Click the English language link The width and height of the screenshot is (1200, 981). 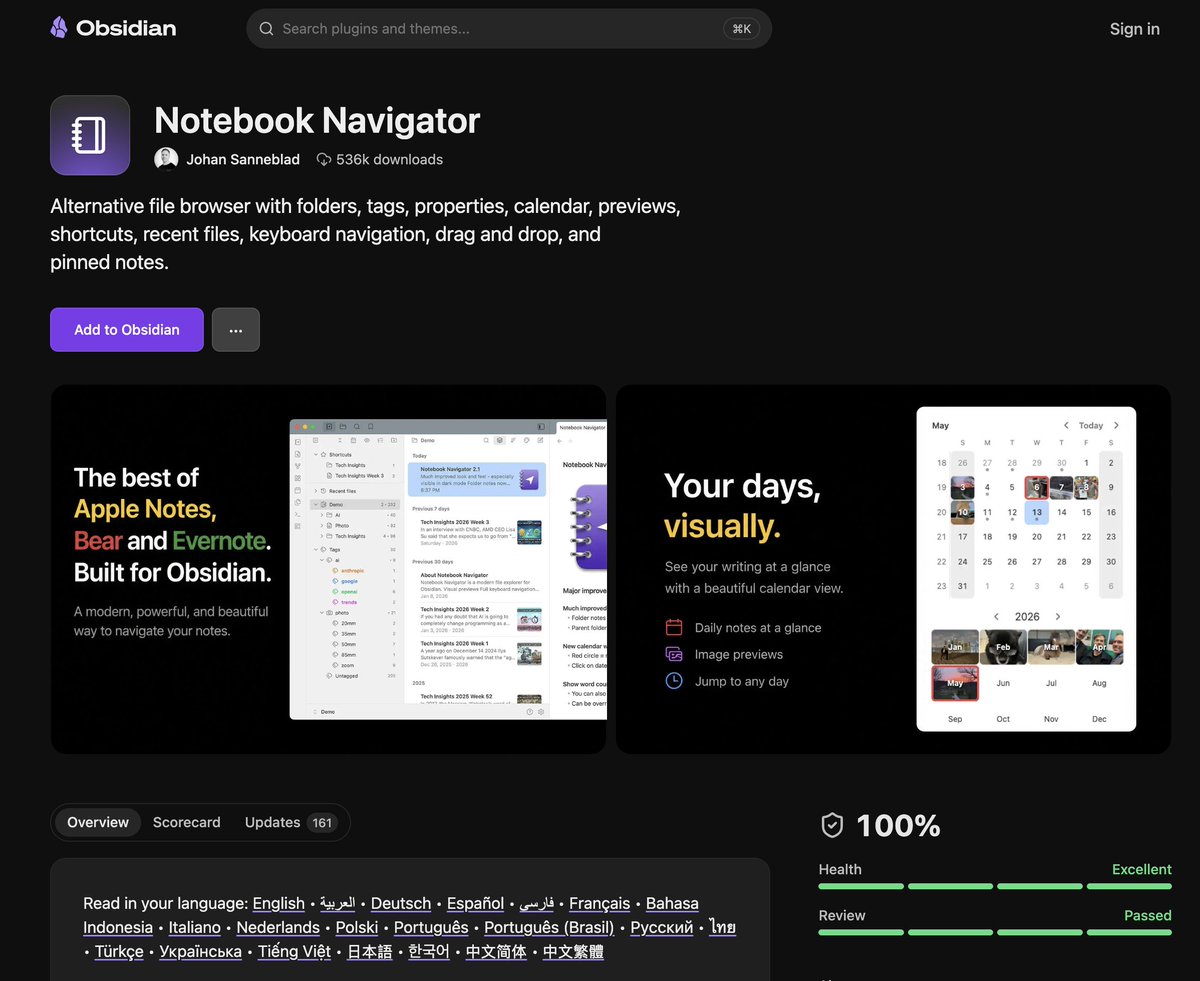[279, 903]
